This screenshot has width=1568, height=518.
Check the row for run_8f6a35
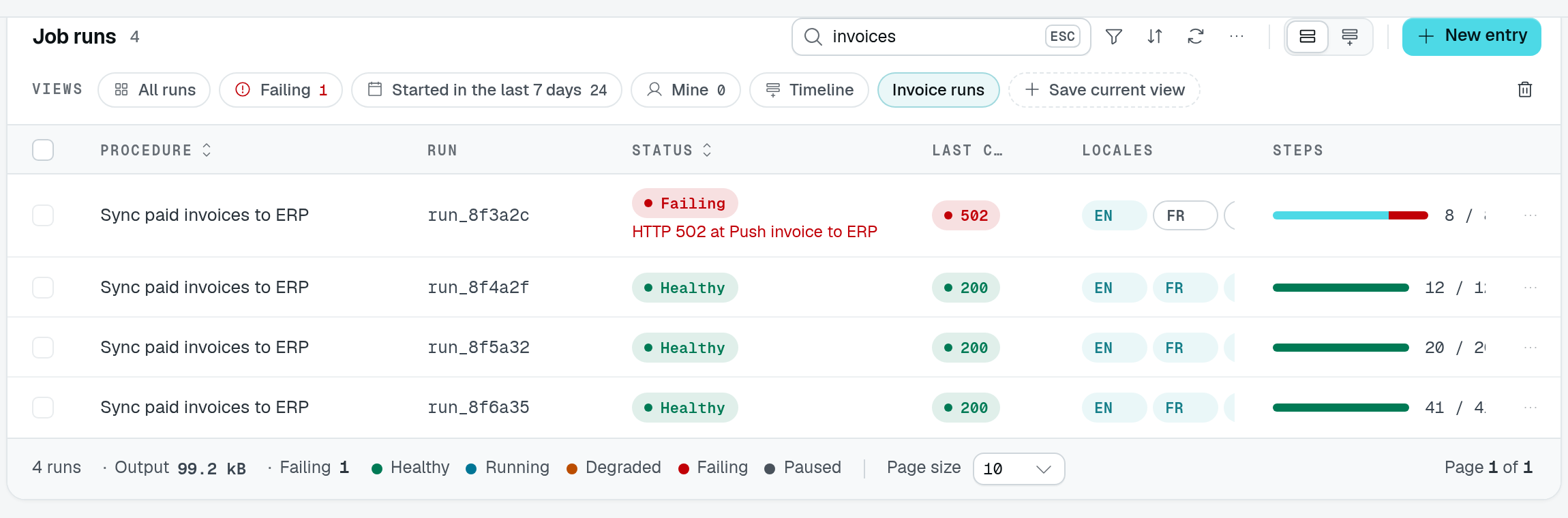pos(43,408)
